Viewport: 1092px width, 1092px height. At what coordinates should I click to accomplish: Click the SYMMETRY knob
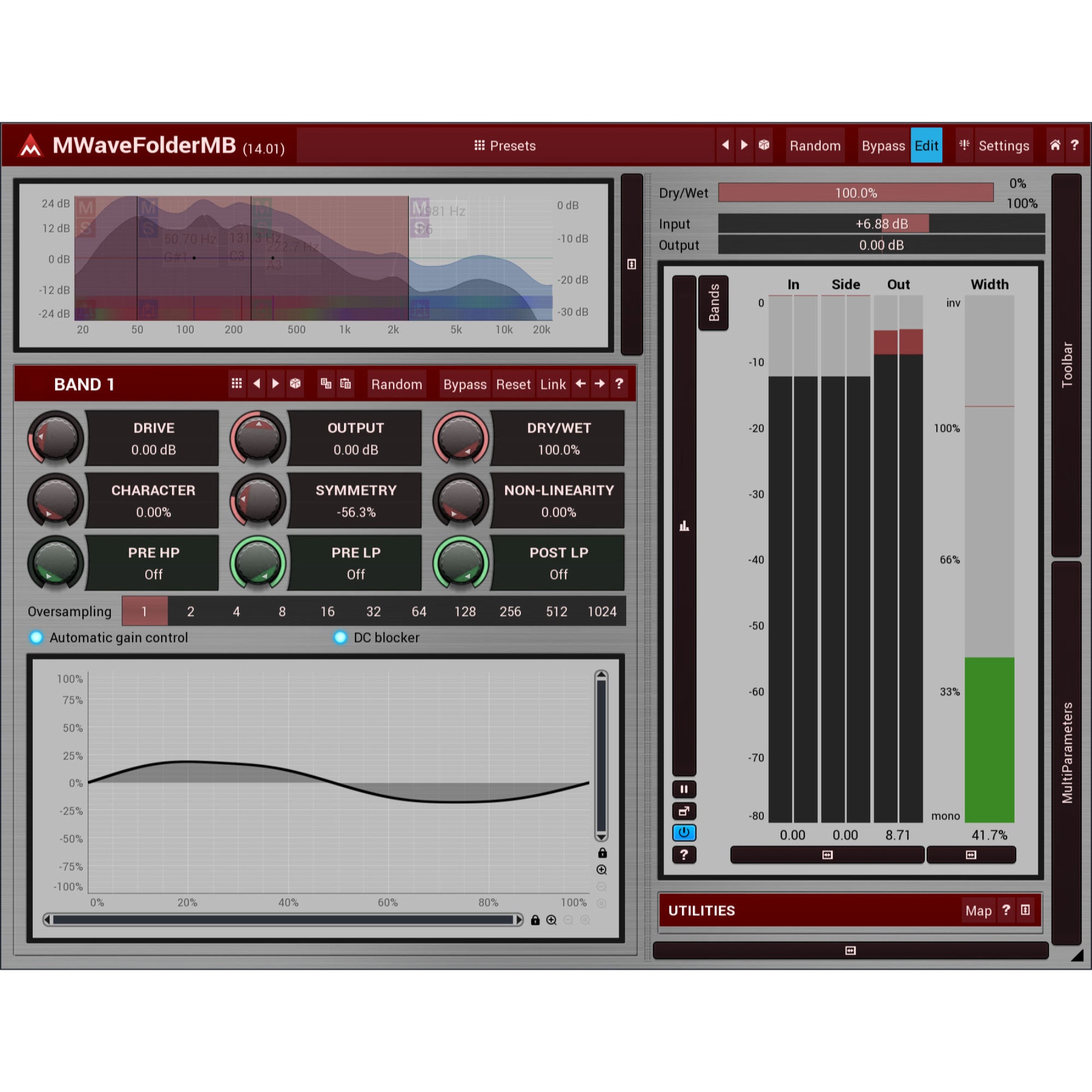(x=258, y=501)
